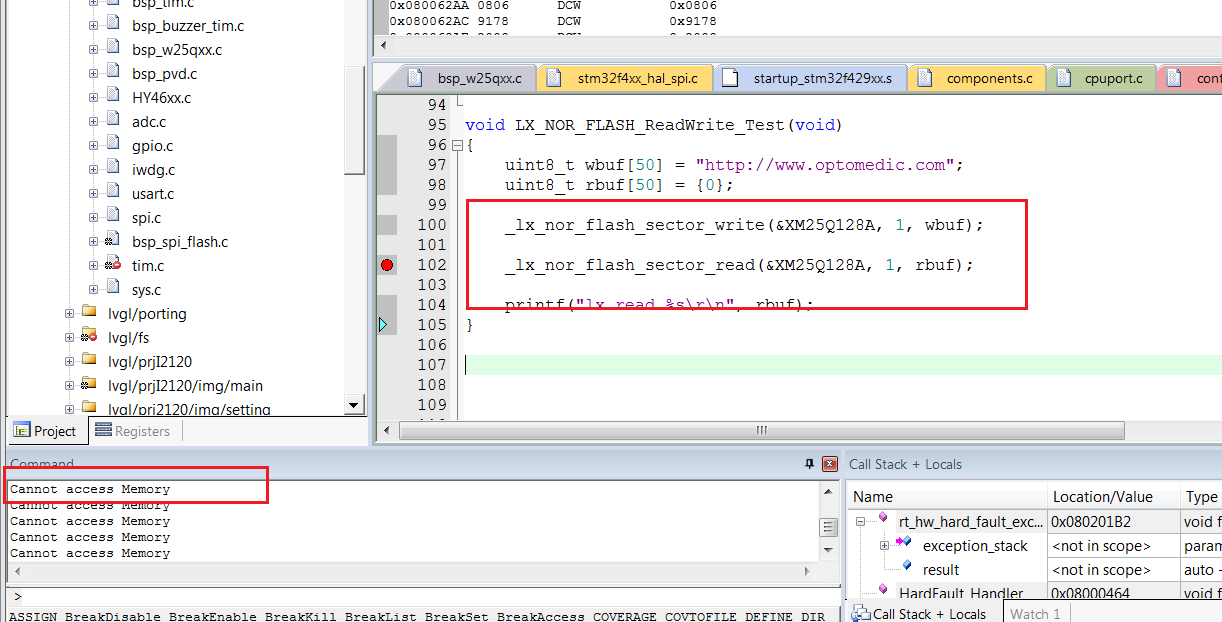Pin the Command window with pushpin icon
The image size is (1222, 622).
pos(809,464)
